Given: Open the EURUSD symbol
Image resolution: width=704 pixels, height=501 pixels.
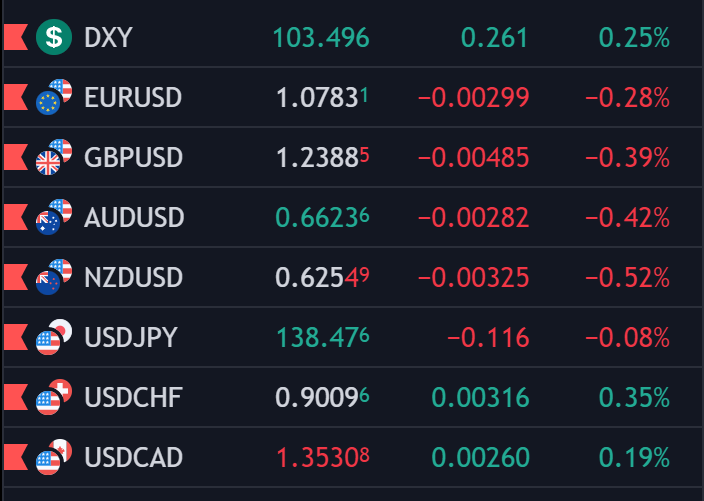Looking at the screenshot, I should [x=133, y=98].
